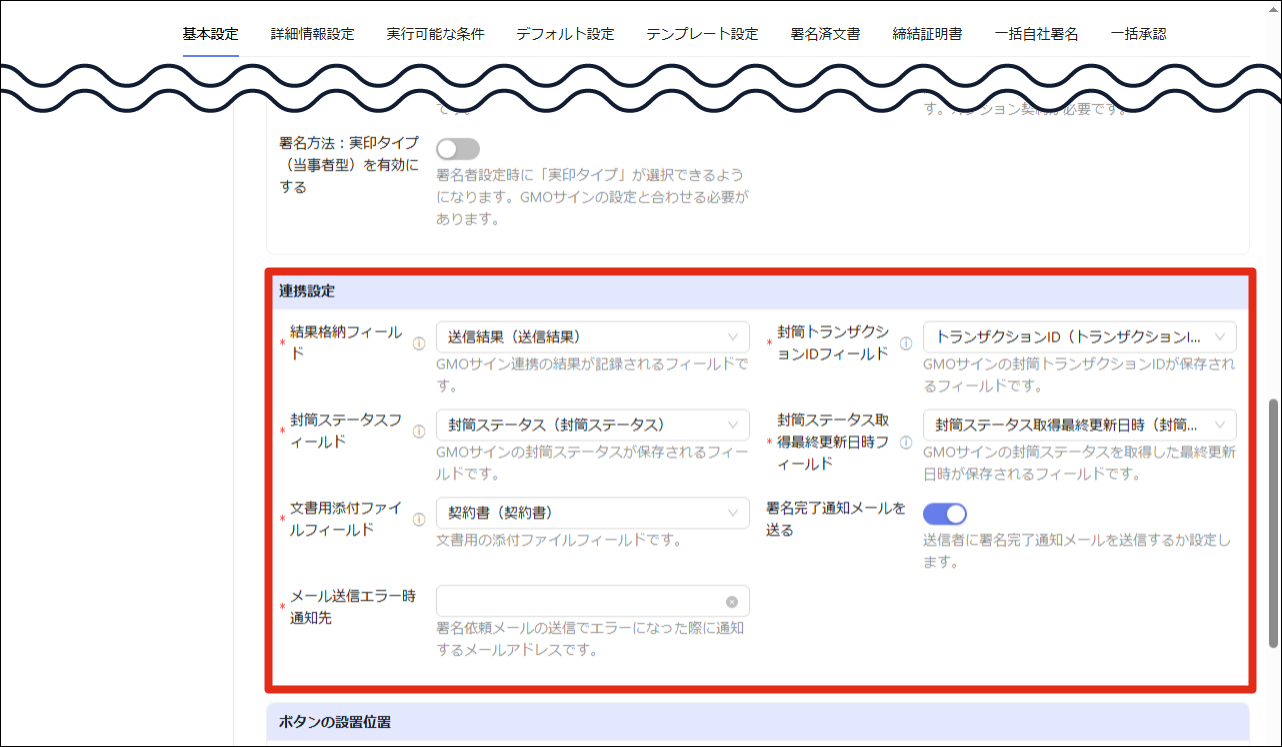The image size is (1282, 747).
Task: Click the 署名完了通知メールを送る label
Action: click(x=835, y=519)
